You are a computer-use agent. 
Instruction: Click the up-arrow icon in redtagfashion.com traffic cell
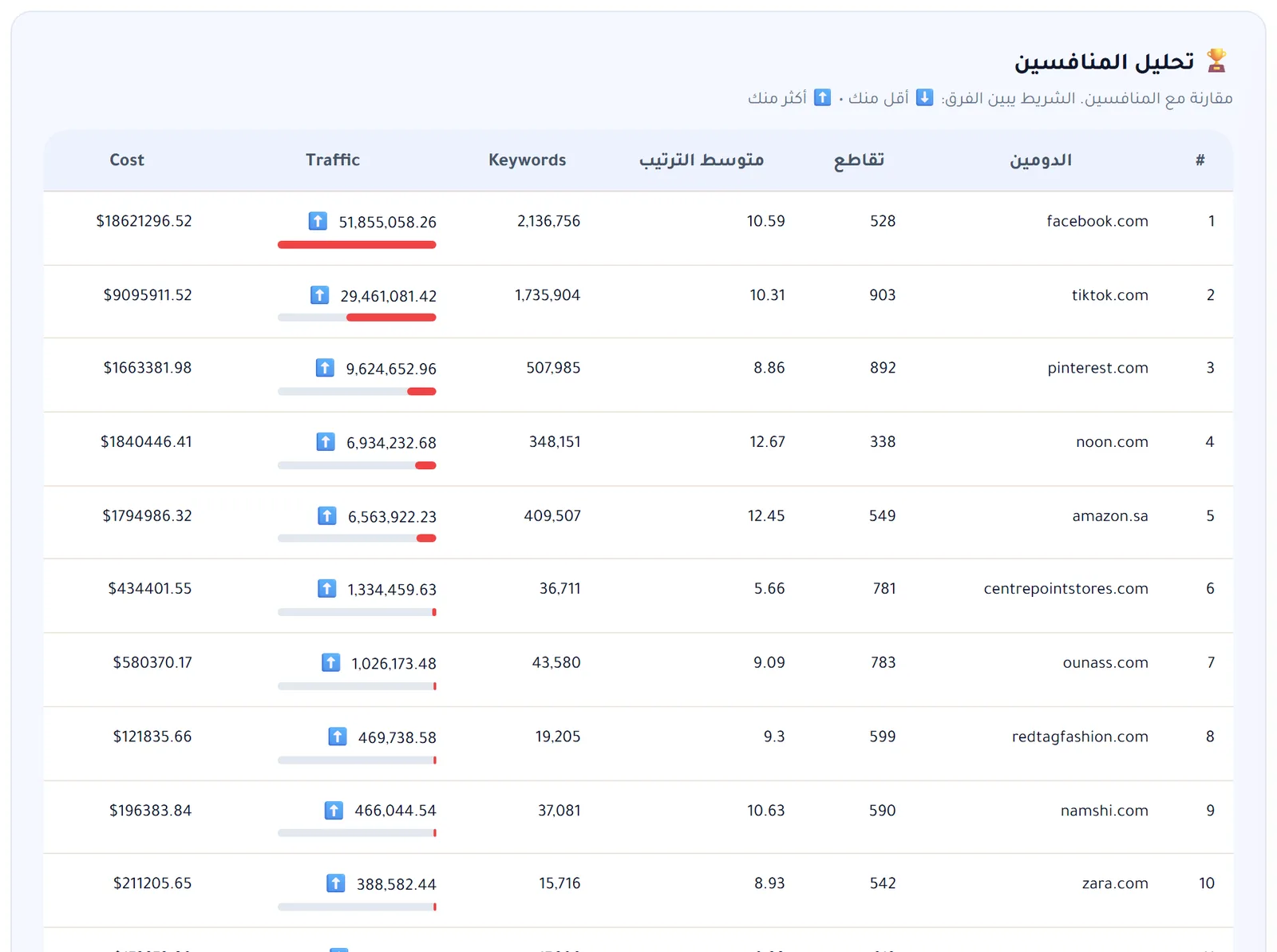pos(338,737)
